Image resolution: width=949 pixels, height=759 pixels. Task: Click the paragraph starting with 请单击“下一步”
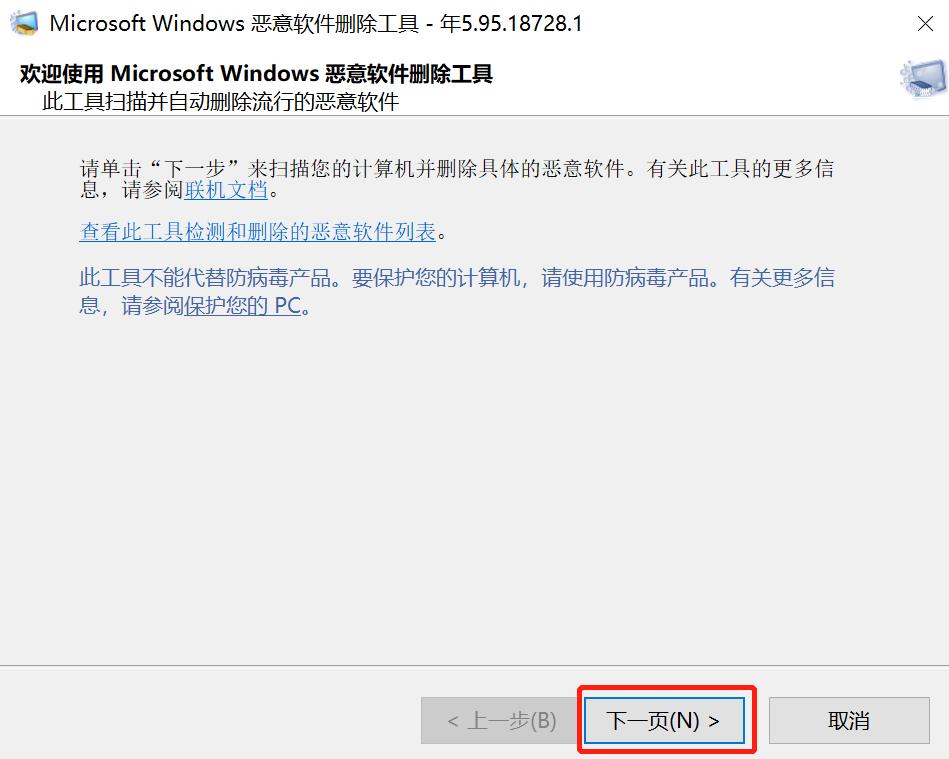tap(457, 179)
